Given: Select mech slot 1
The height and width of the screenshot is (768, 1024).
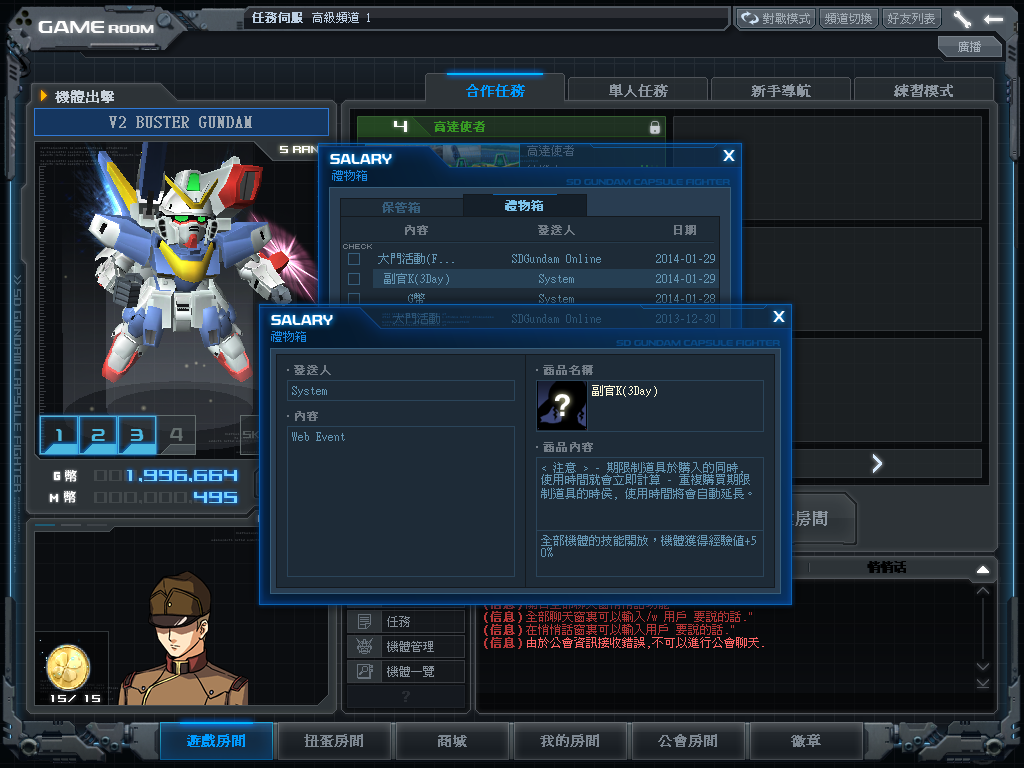Looking at the screenshot, I should tap(59, 434).
